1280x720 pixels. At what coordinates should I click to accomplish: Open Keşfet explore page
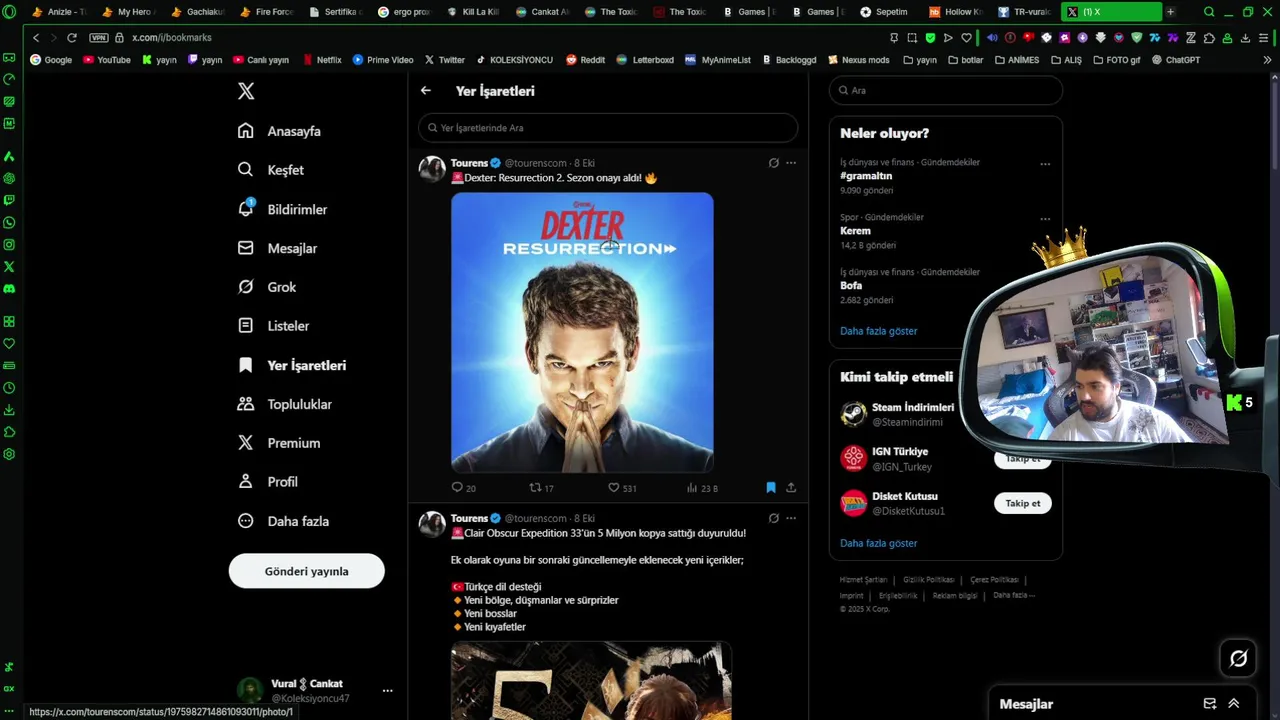270,170
